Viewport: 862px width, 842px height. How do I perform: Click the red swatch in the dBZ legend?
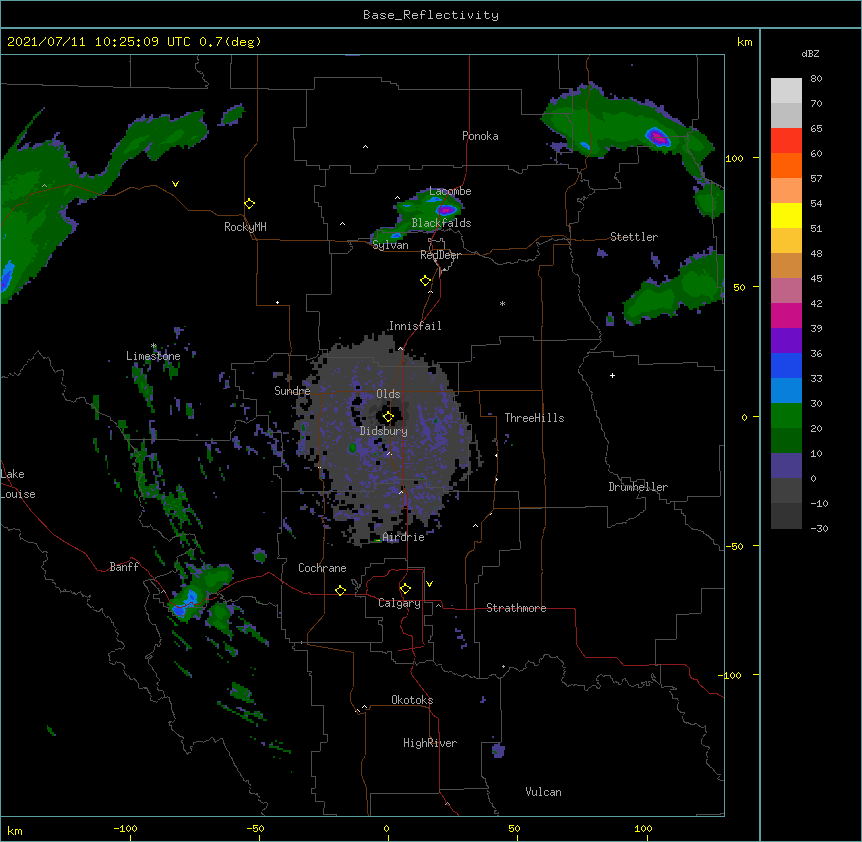coord(786,141)
